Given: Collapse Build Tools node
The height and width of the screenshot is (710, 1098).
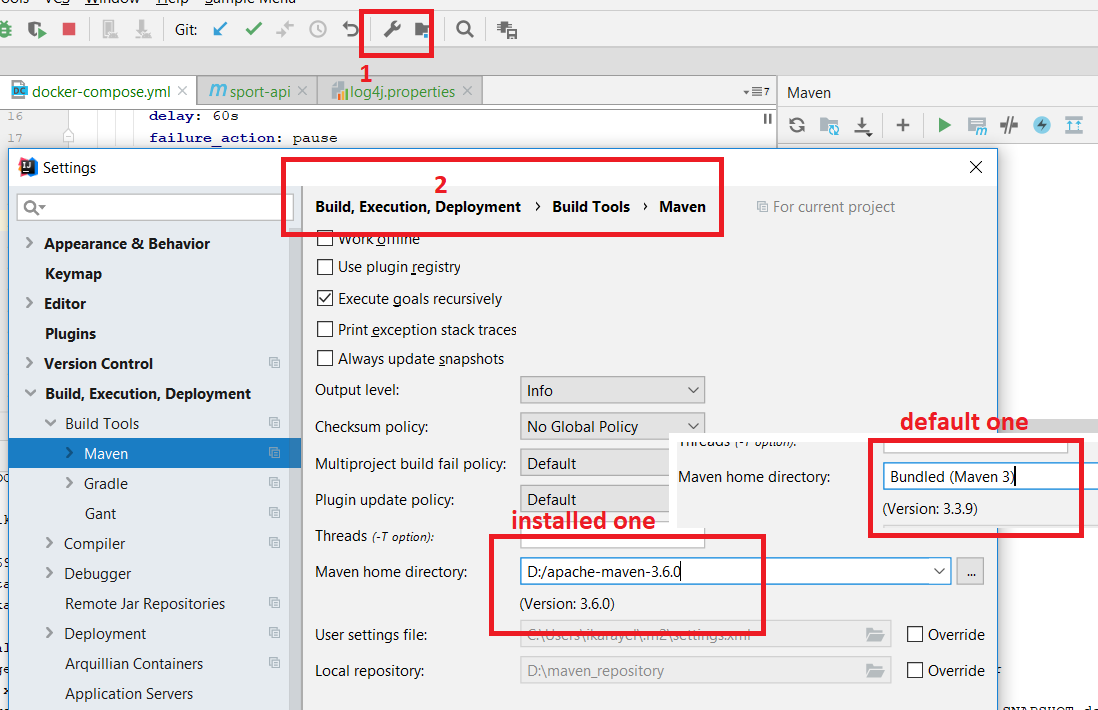Looking at the screenshot, I should click(50, 423).
